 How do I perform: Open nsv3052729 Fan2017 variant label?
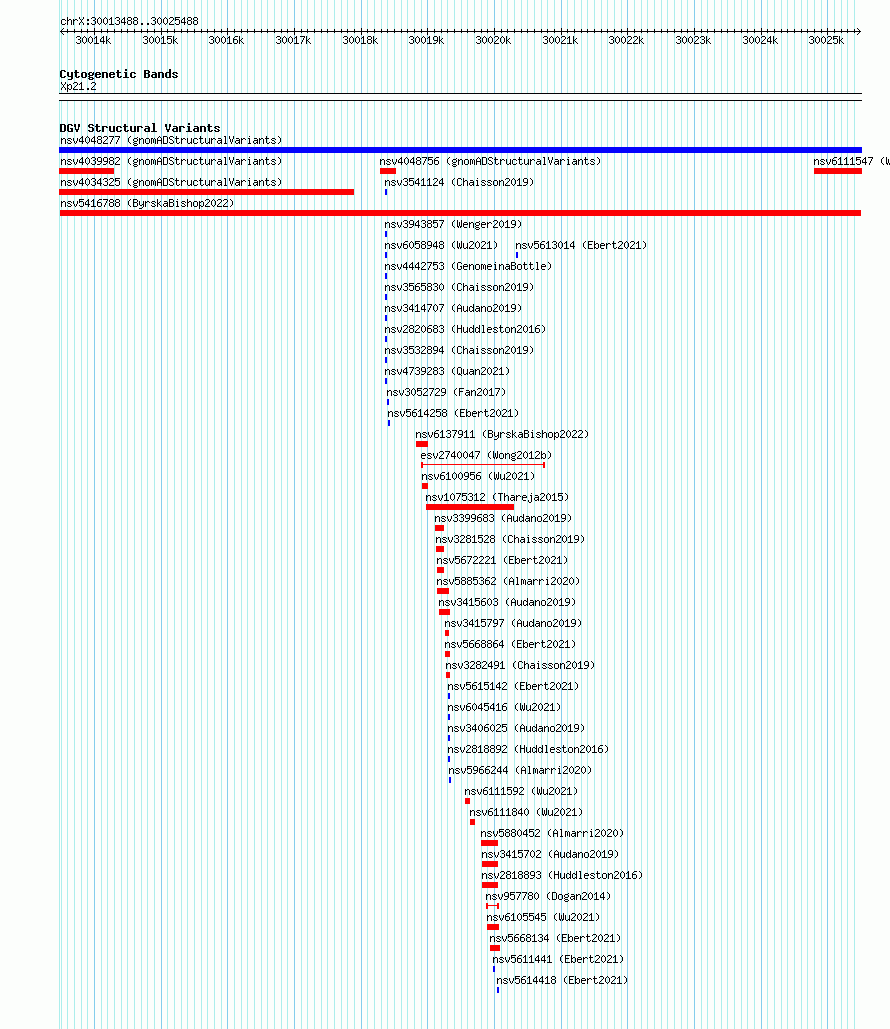pos(446,392)
